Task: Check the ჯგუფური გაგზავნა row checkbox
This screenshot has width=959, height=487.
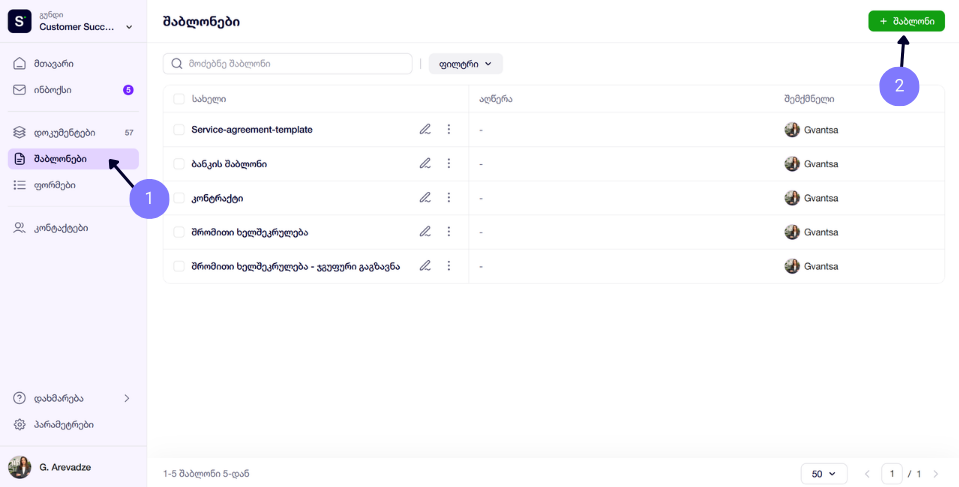Action: click(179, 266)
